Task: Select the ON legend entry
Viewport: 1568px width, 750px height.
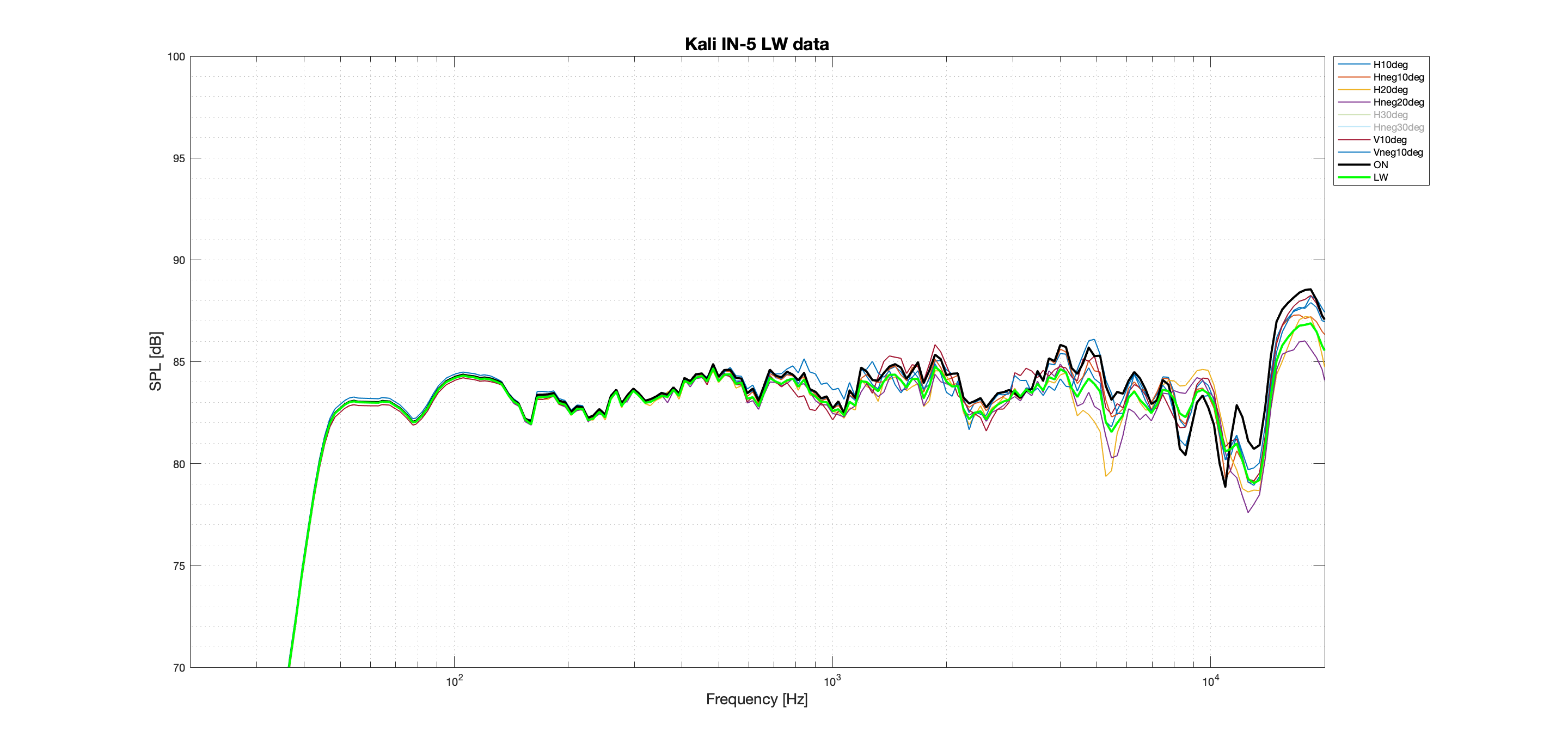Action: pyautogui.click(x=1363, y=164)
